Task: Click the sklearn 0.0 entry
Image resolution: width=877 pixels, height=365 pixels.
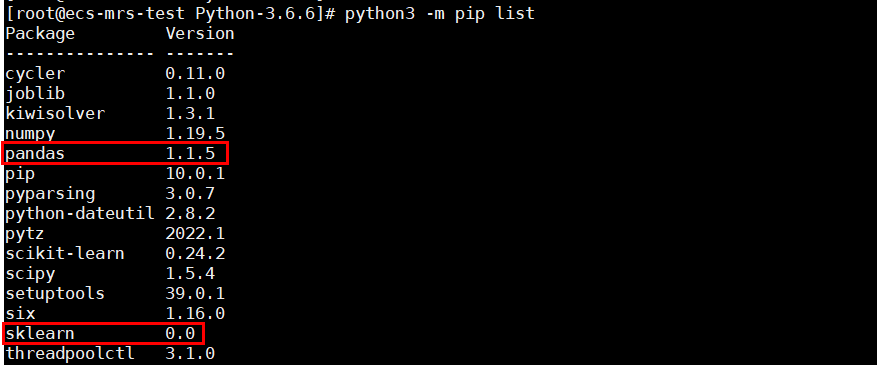Action: (x=103, y=333)
